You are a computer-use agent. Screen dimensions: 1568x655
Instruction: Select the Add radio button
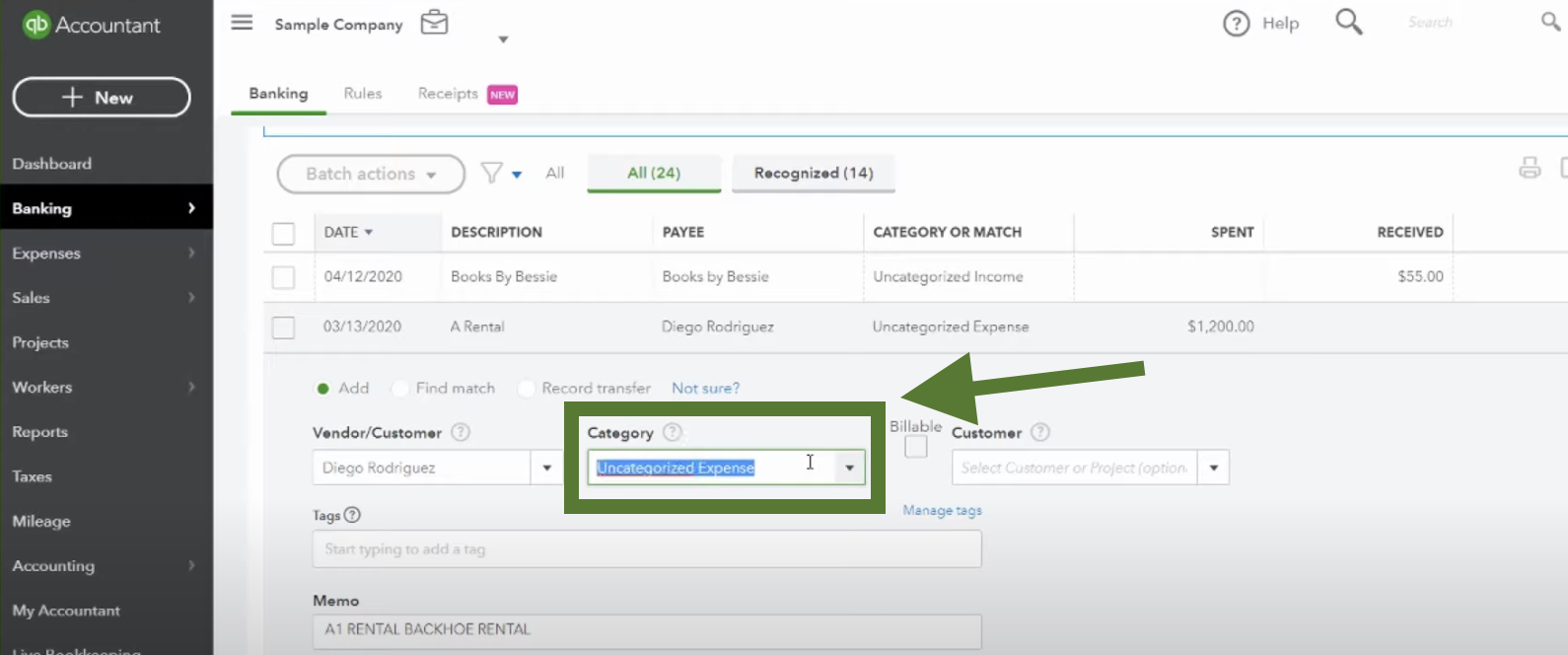[322, 389]
